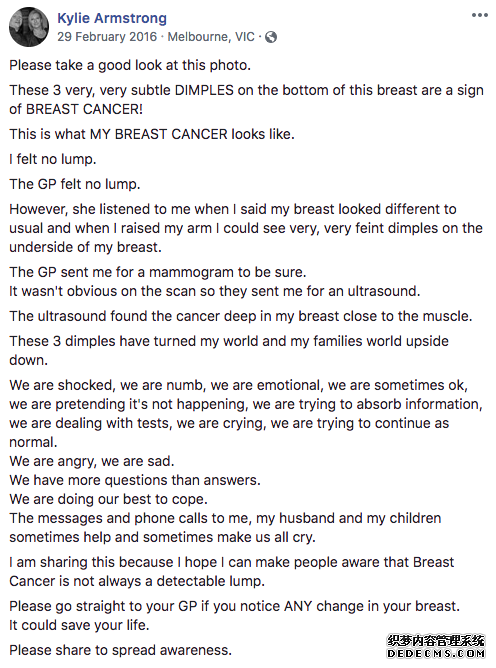496x668 pixels.
Task: Open Kylie Armstrong's profile picture
Action: pyautogui.click(x=29, y=26)
